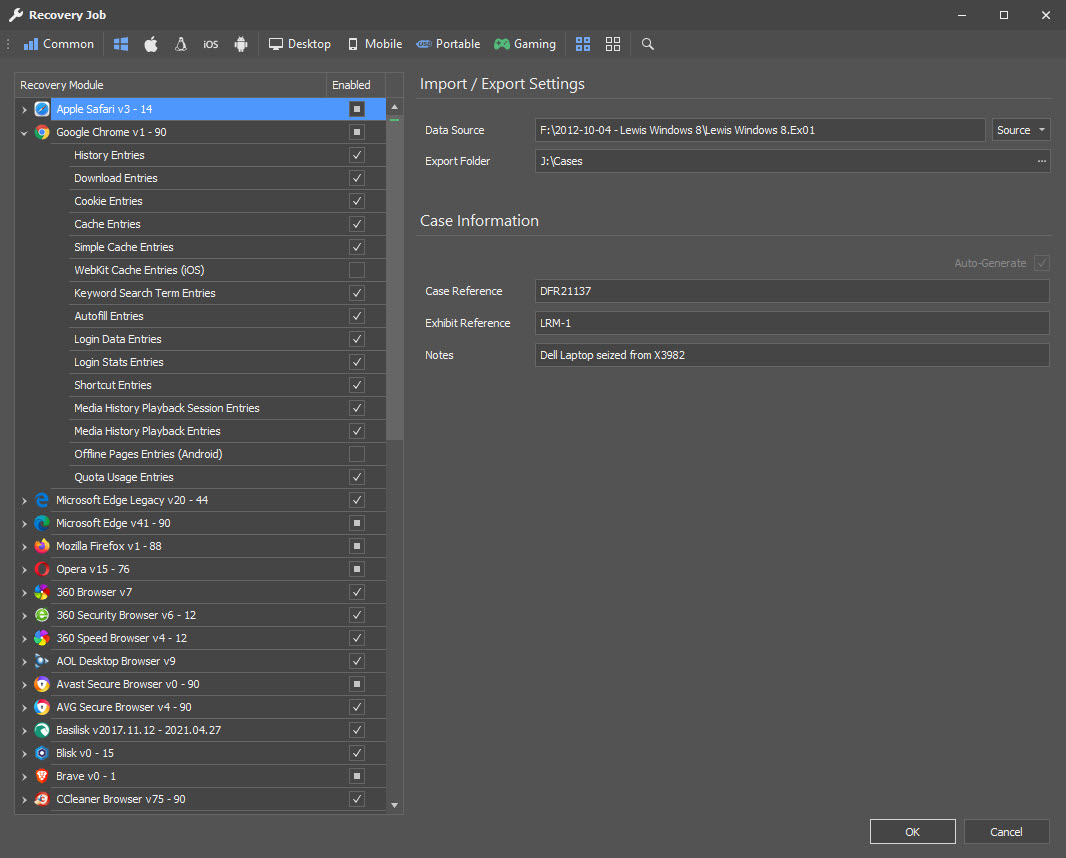Enable Offline Pages Entries (Android) checkbox
The width and height of the screenshot is (1066, 858).
tap(357, 454)
